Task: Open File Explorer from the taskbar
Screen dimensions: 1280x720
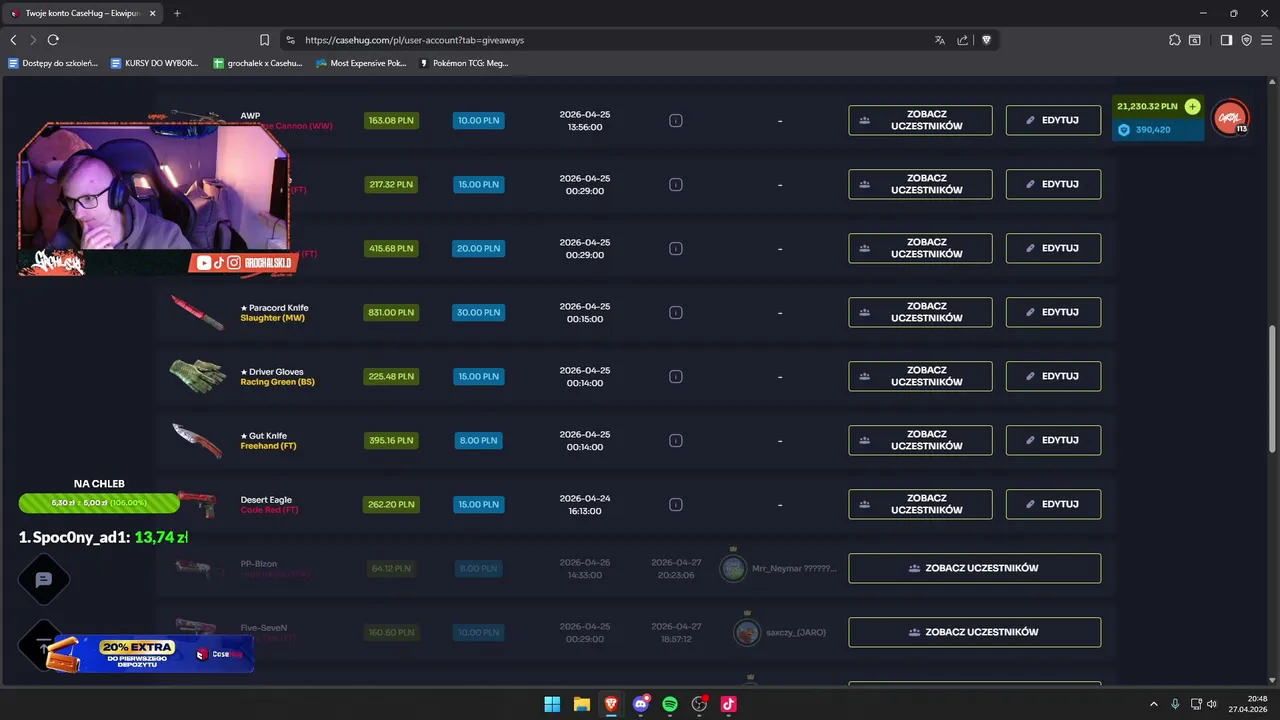Action: [581, 704]
